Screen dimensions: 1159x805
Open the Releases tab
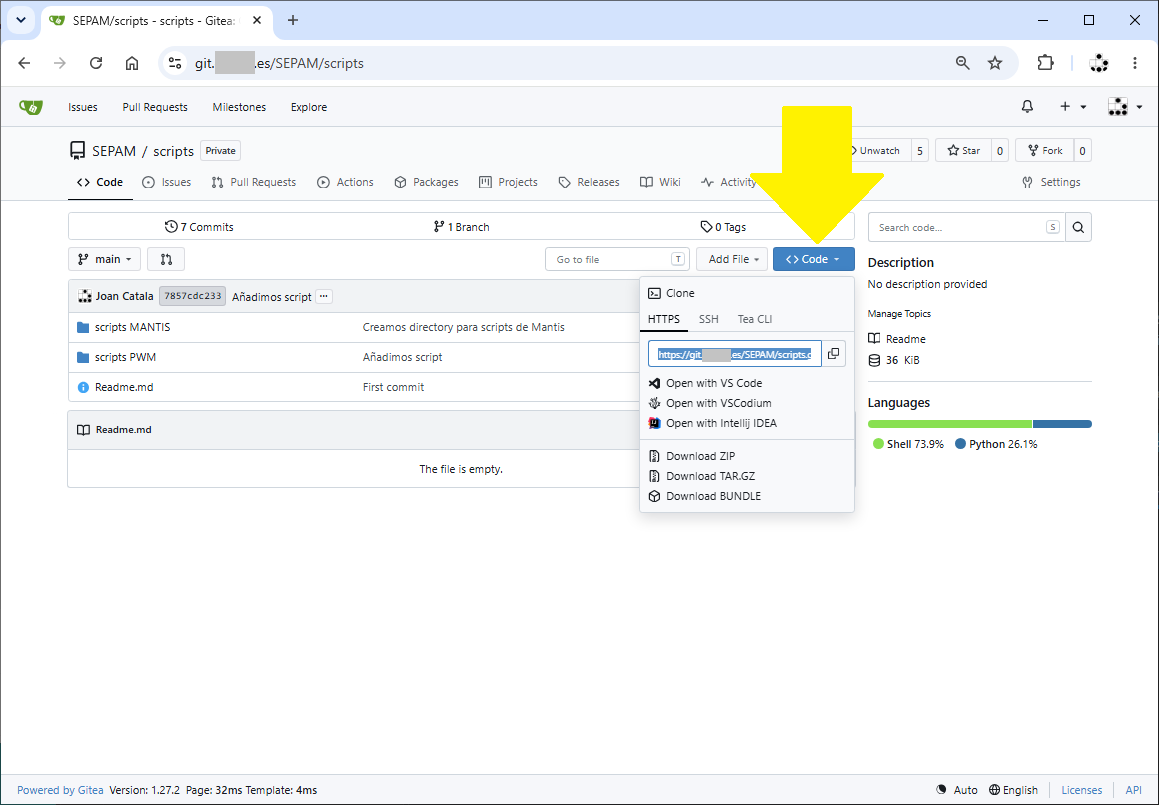click(x=589, y=183)
